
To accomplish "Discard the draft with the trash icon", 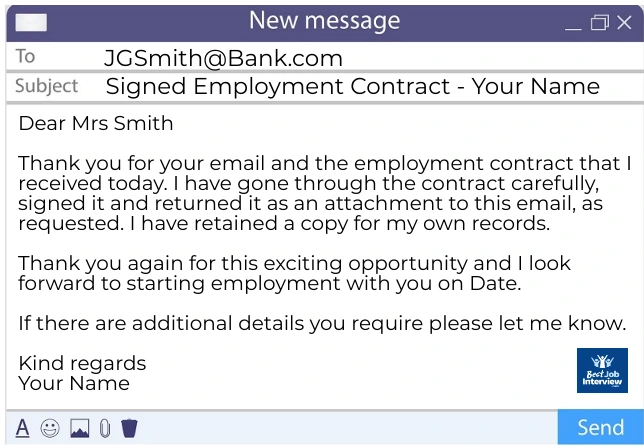I will coord(129,428).
